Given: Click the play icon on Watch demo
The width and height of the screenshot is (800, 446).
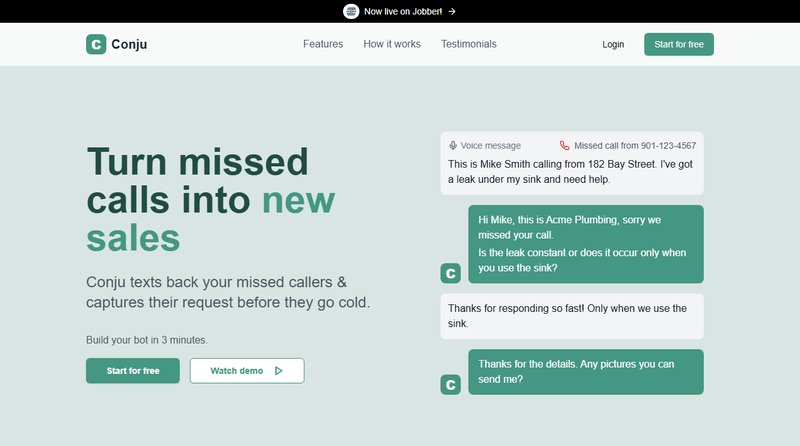Looking at the screenshot, I should (279, 371).
